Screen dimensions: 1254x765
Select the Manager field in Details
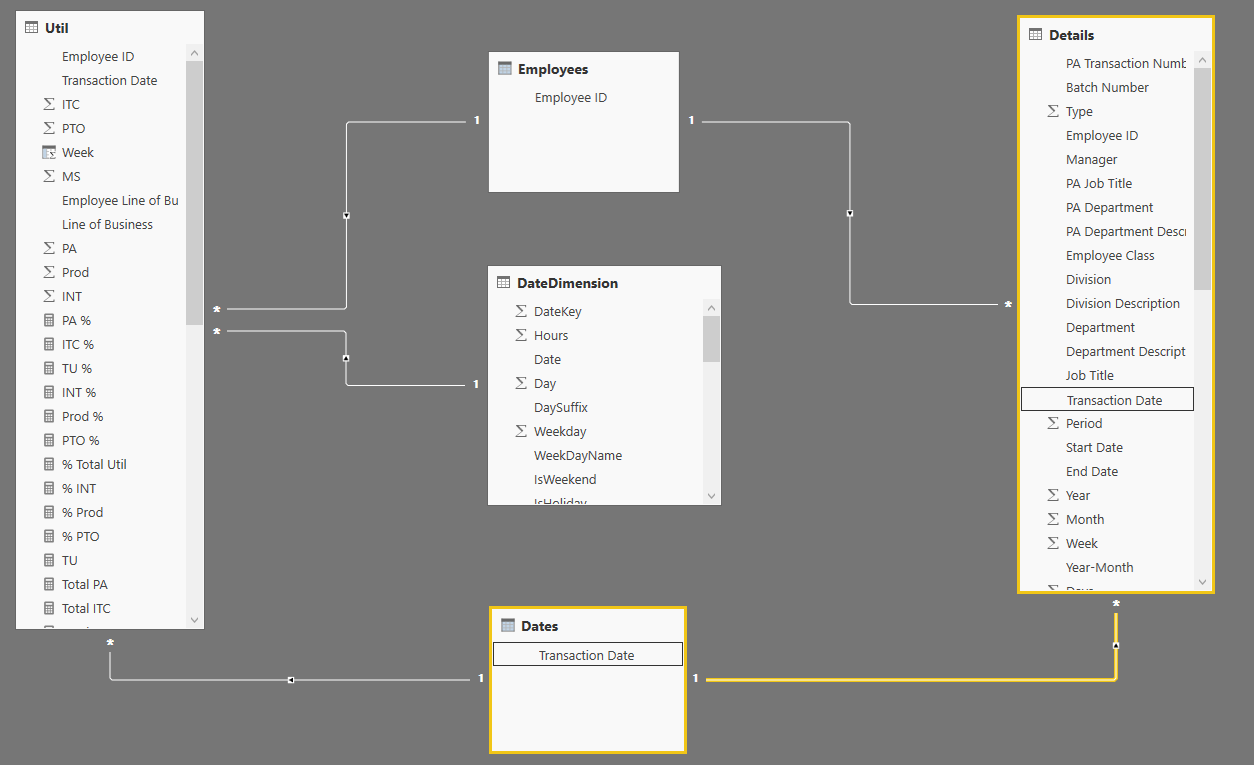pyautogui.click(x=1091, y=159)
